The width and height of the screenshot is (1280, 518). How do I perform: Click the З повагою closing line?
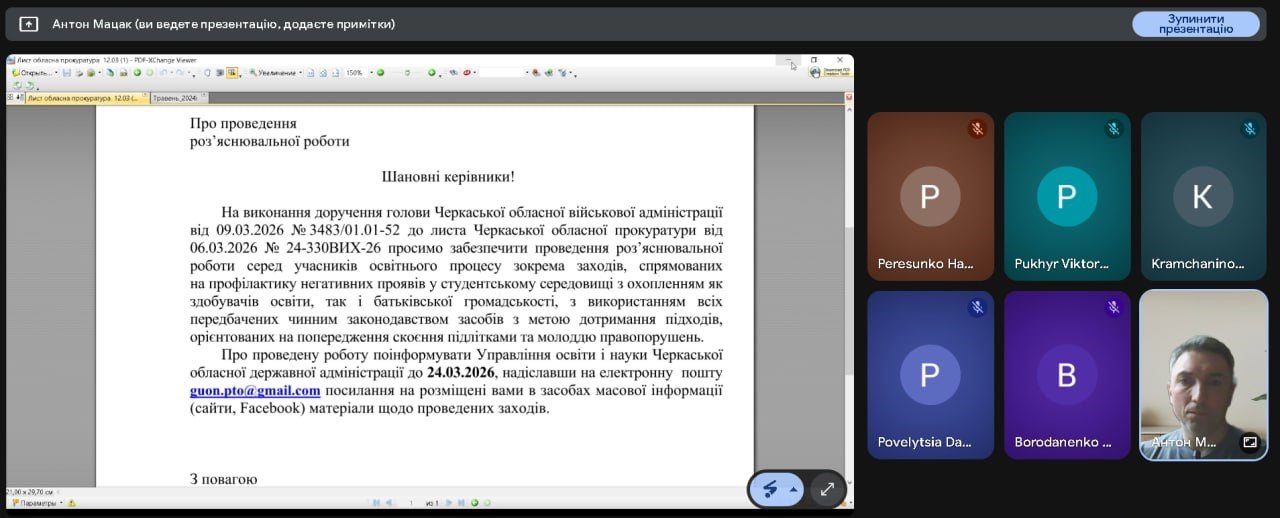(x=223, y=480)
